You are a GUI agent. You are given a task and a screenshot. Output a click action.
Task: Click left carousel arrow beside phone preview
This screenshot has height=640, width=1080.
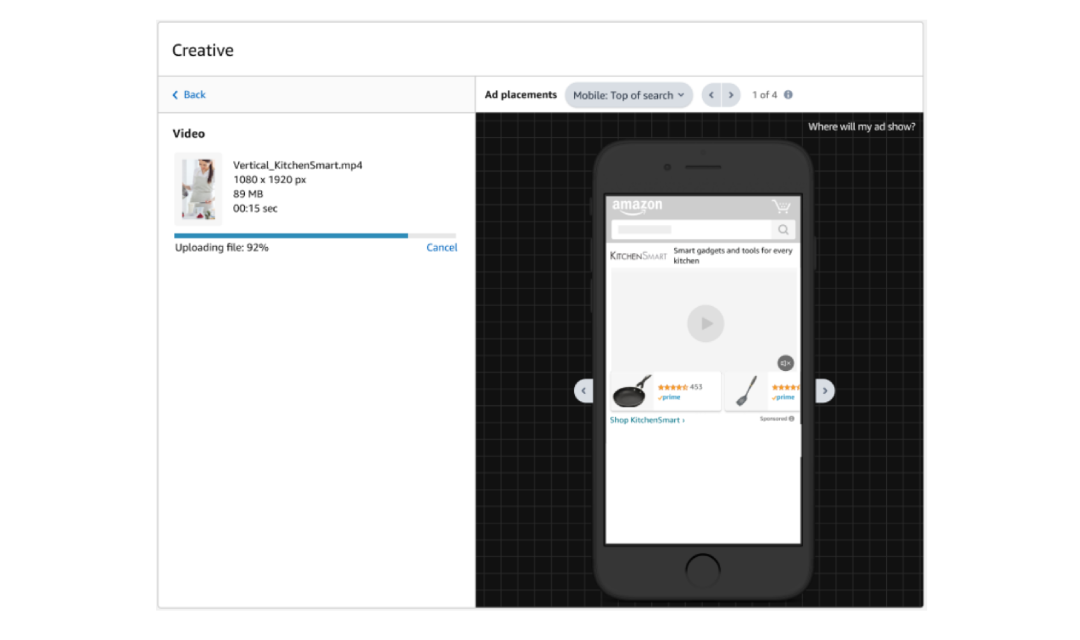pyautogui.click(x=583, y=391)
